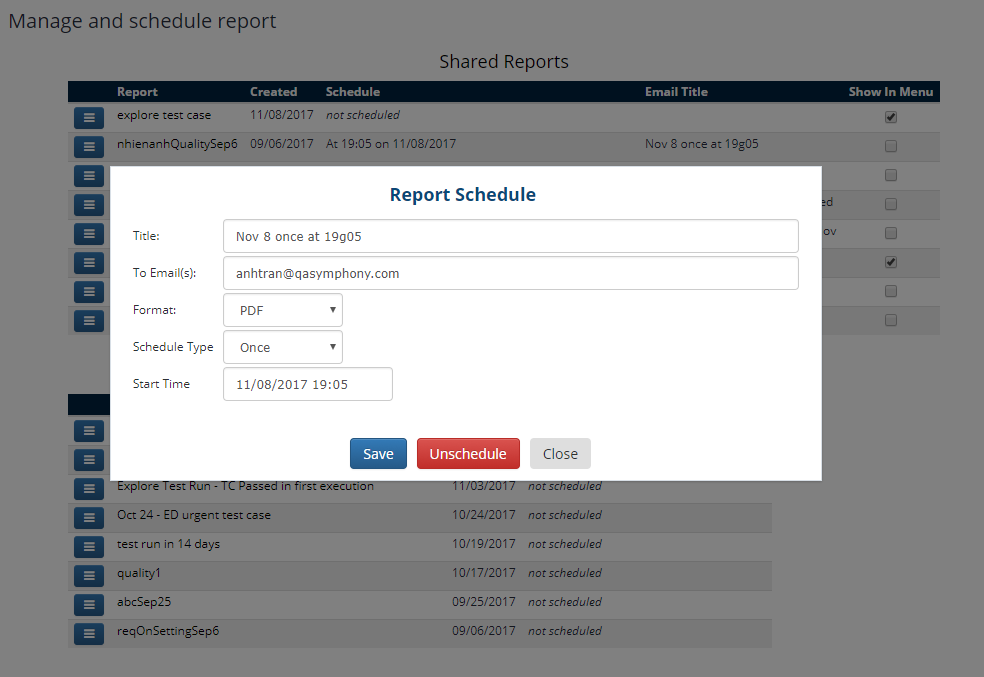The width and height of the screenshot is (984, 677).
Task: Save the report schedule
Action: click(378, 453)
